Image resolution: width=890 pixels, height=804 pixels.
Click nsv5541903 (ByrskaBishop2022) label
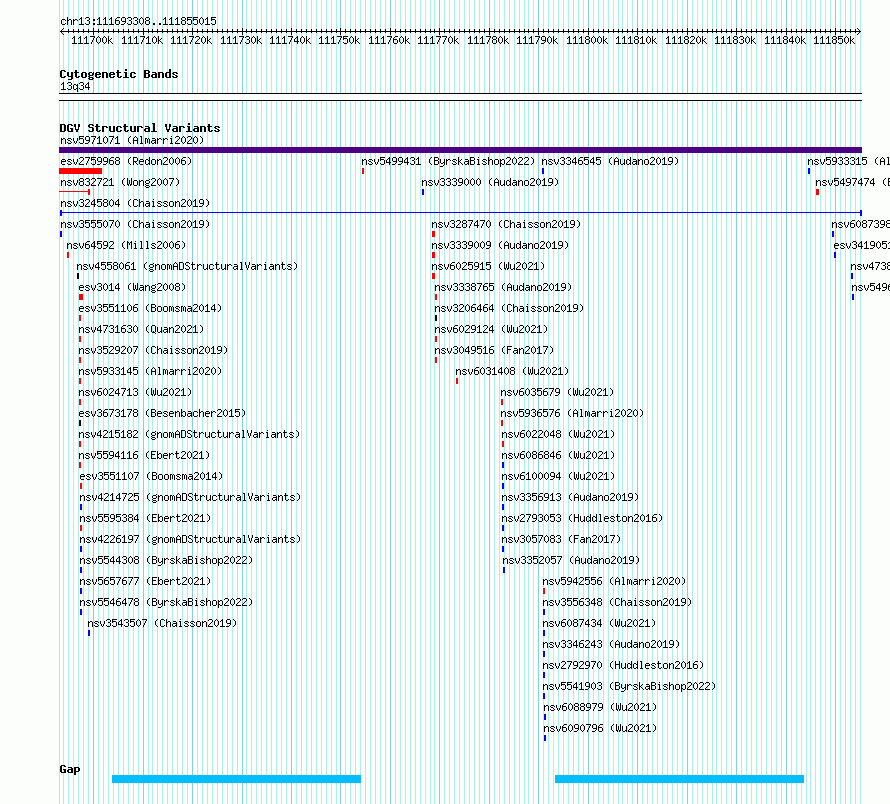tap(629, 686)
